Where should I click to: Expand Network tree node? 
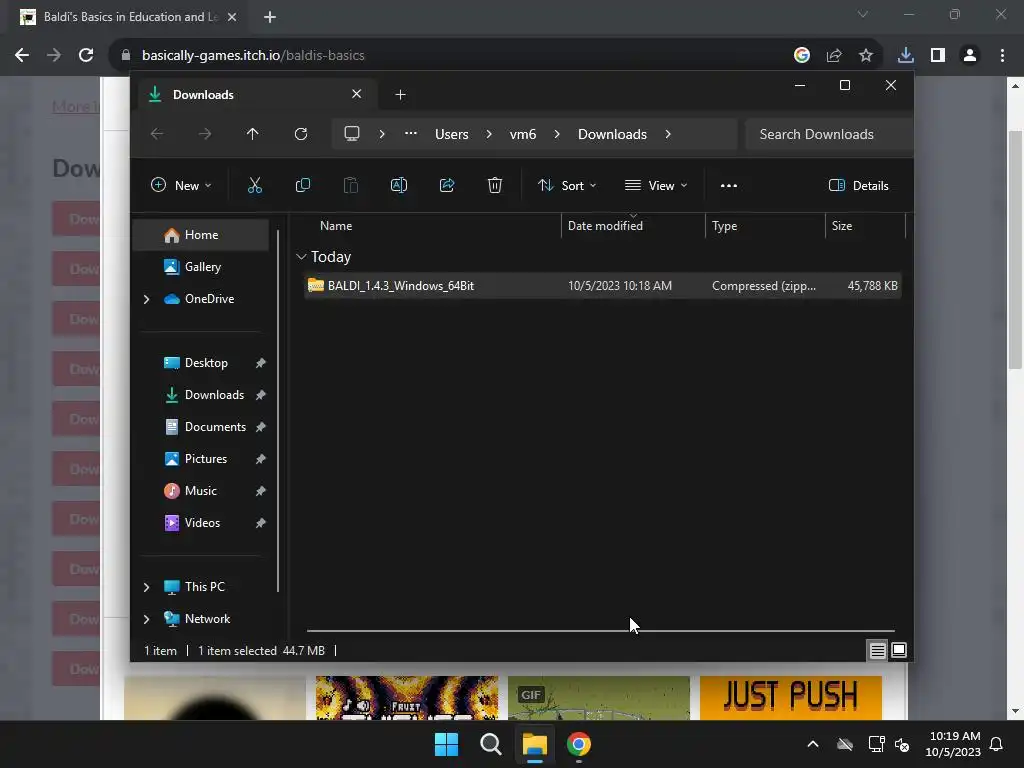146,619
